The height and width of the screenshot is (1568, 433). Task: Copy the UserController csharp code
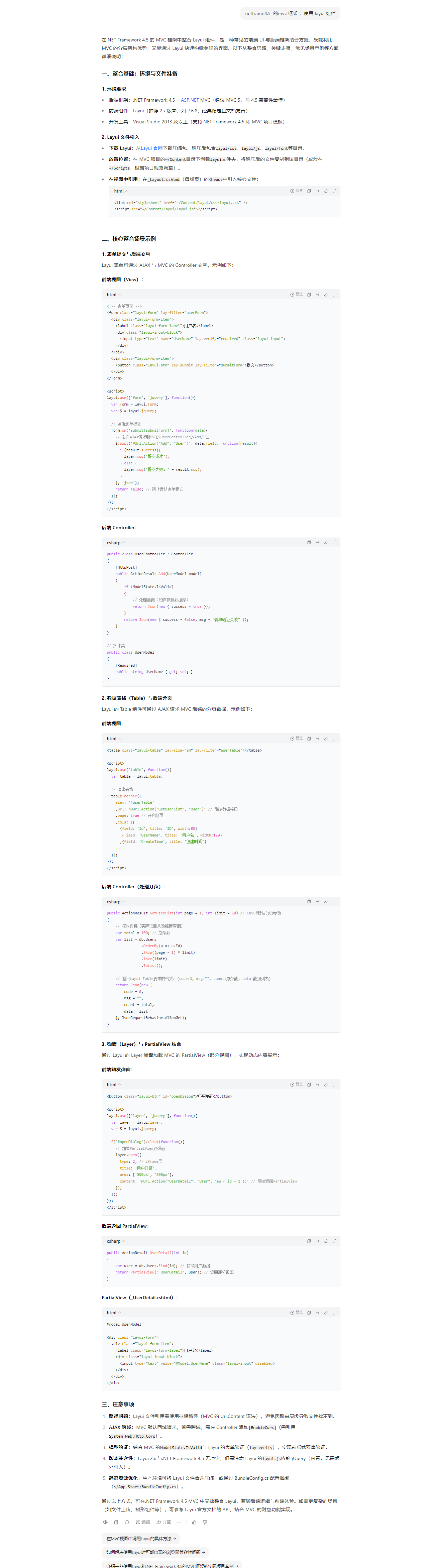tap(309, 542)
